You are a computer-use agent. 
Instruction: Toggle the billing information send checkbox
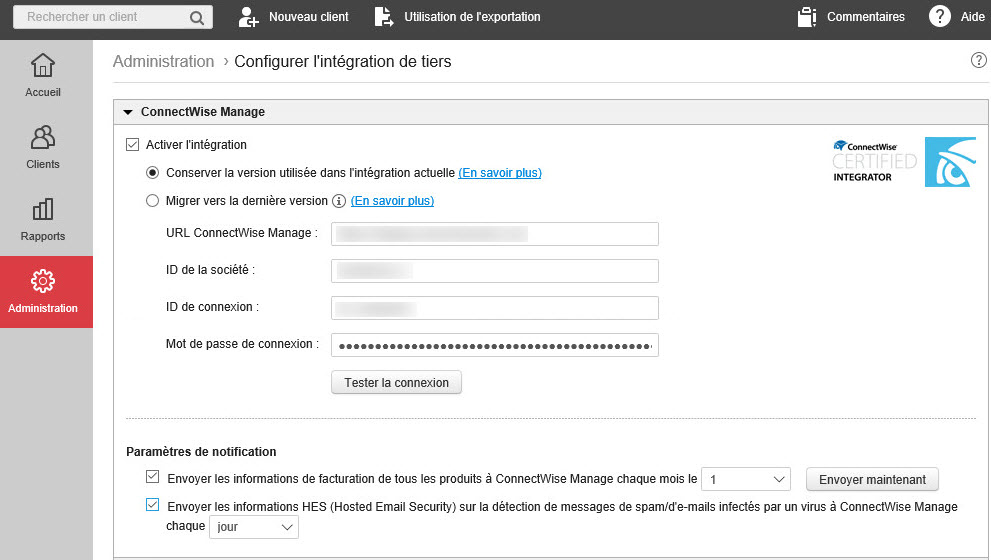(x=153, y=478)
